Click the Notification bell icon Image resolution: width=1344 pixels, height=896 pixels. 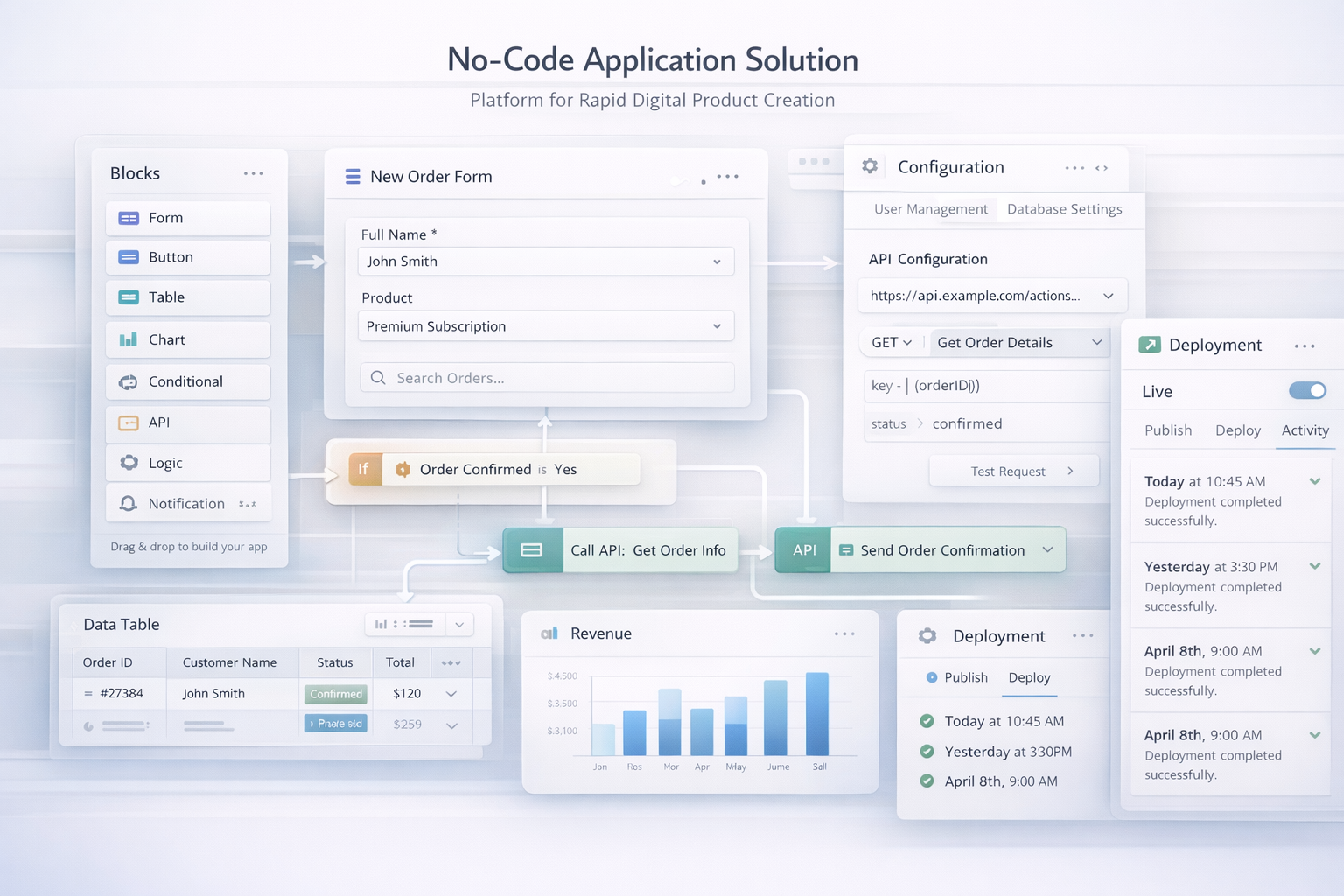[x=129, y=504]
